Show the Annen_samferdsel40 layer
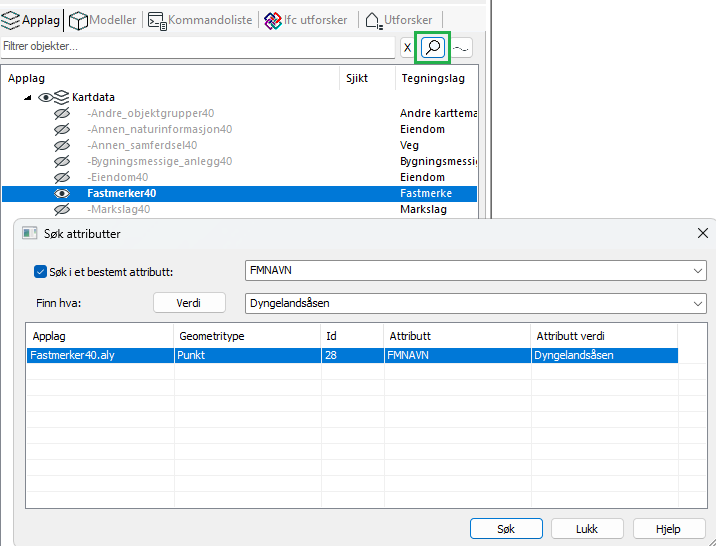716x546 pixels. click(x=61, y=145)
